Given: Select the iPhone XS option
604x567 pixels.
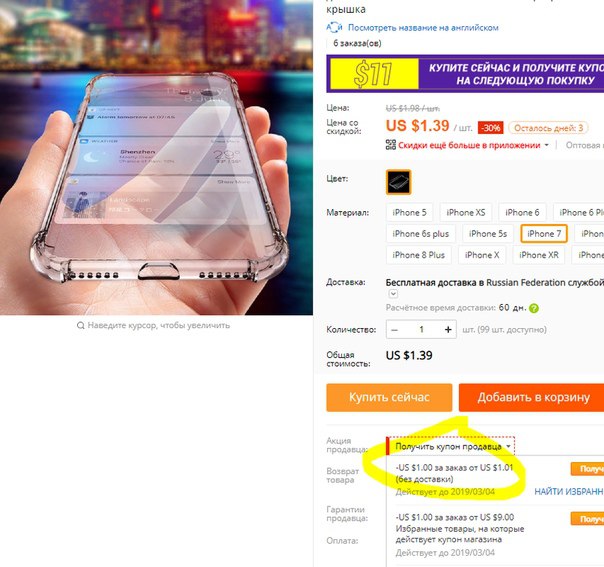Looking at the screenshot, I should tap(466, 212).
